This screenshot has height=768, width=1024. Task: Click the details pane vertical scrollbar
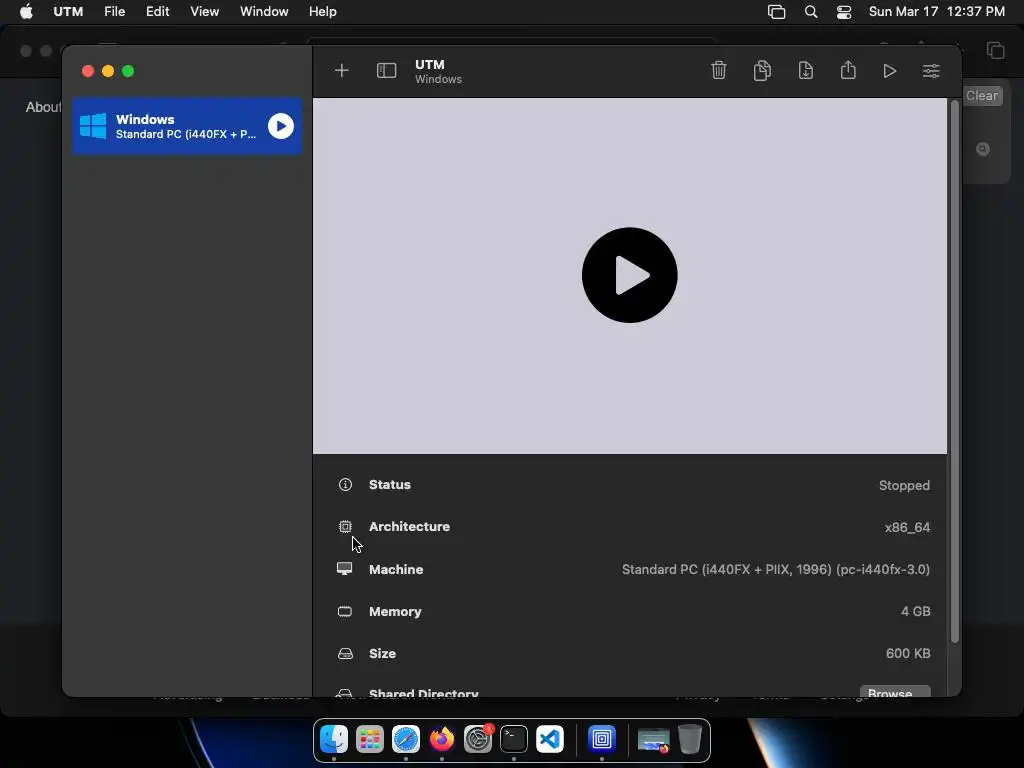pyautogui.click(x=955, y=371)
